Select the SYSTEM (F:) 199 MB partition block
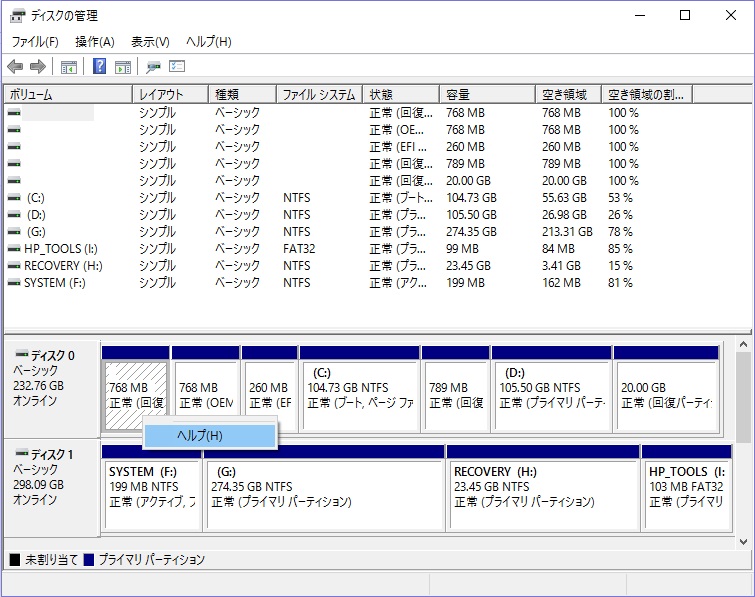This screenshot has width=755, height=597. click(x=152, y=495)
